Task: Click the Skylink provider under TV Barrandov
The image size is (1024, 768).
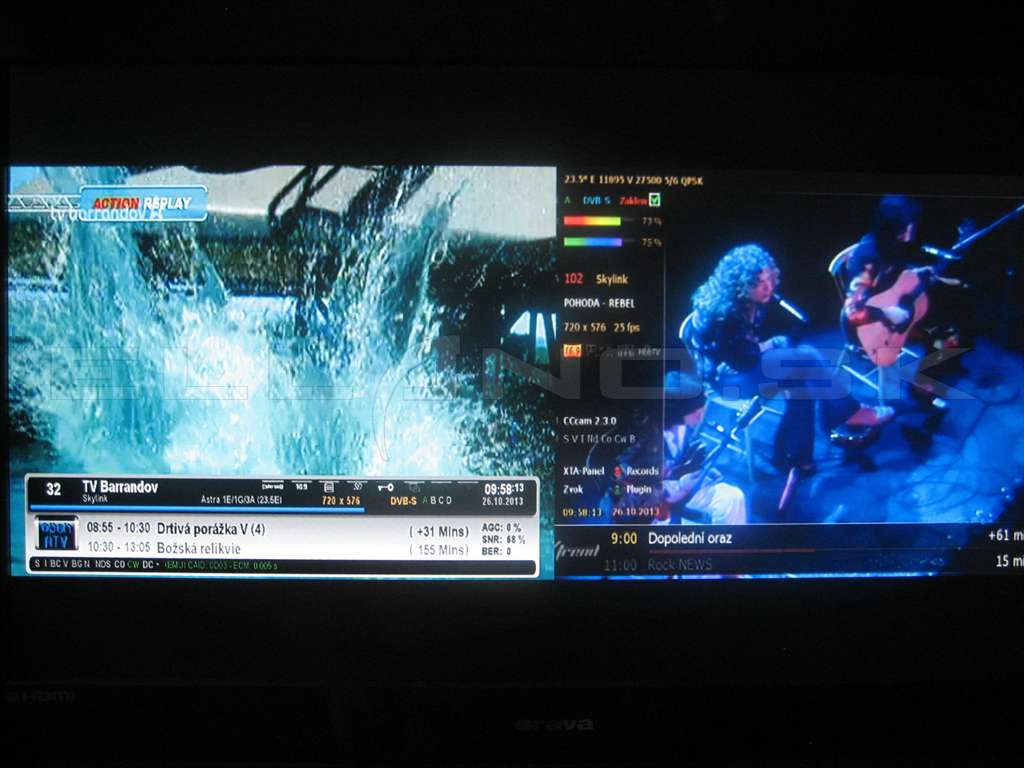Action: point(95,498)
